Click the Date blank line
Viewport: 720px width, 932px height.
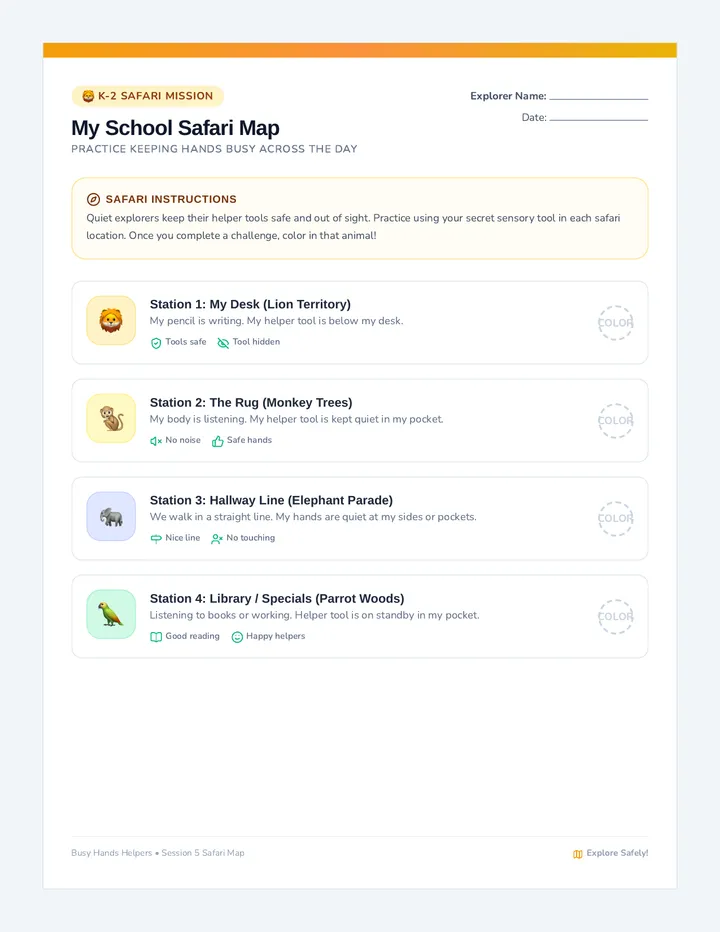click(x=599, y=119)
